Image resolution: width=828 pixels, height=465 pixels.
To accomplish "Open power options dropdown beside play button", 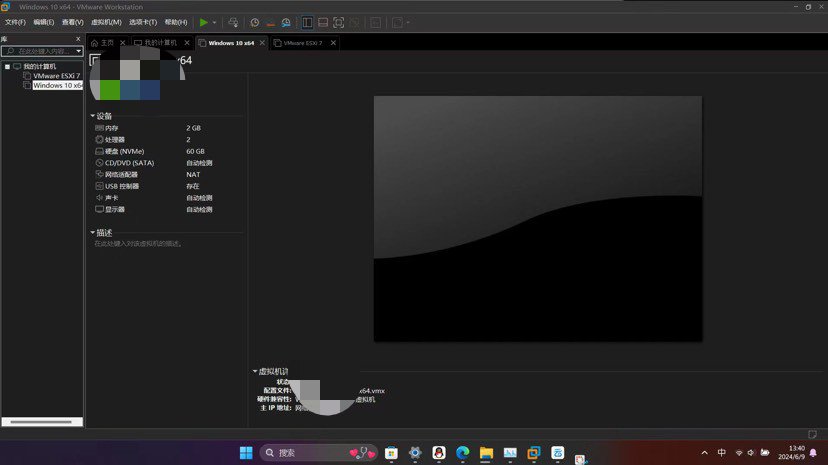I will pos(214,23).
